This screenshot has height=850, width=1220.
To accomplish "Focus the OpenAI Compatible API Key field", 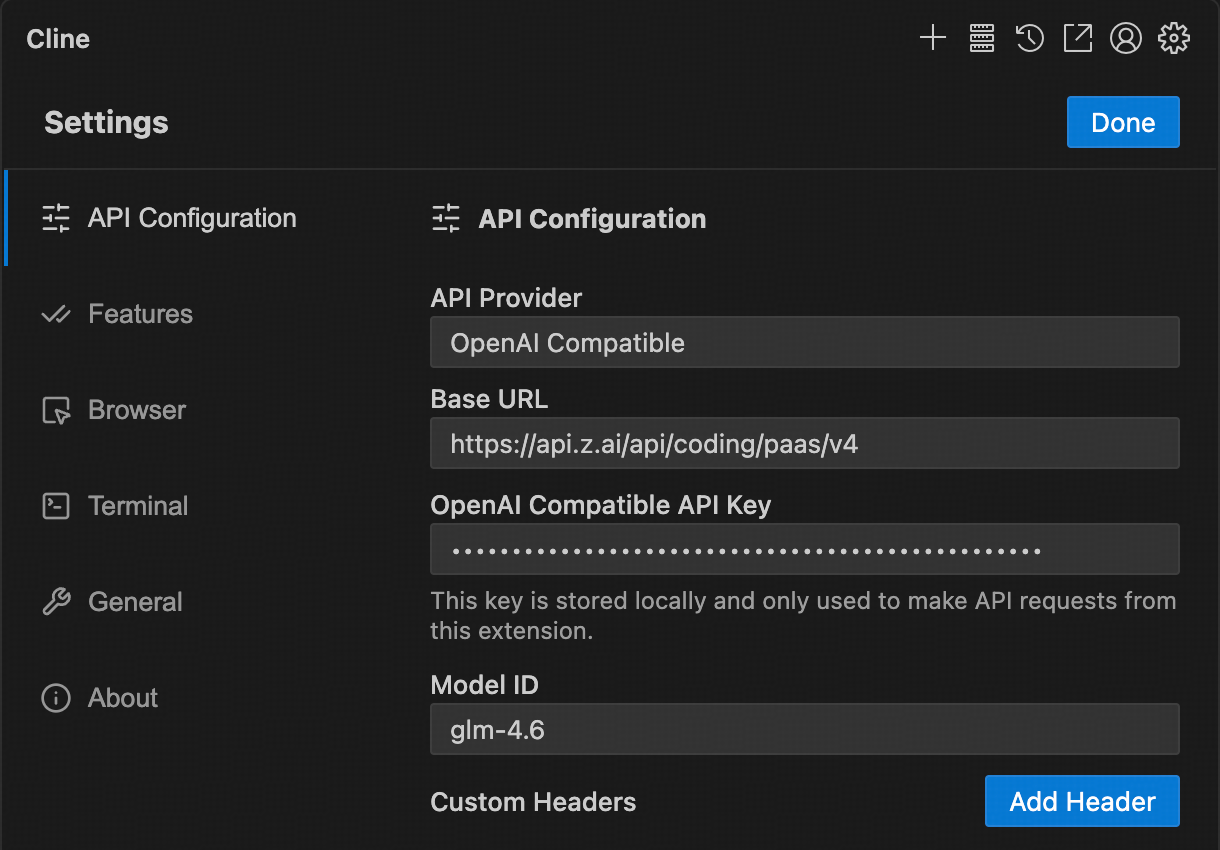I will pyautogui.click(x=804, y=550).
